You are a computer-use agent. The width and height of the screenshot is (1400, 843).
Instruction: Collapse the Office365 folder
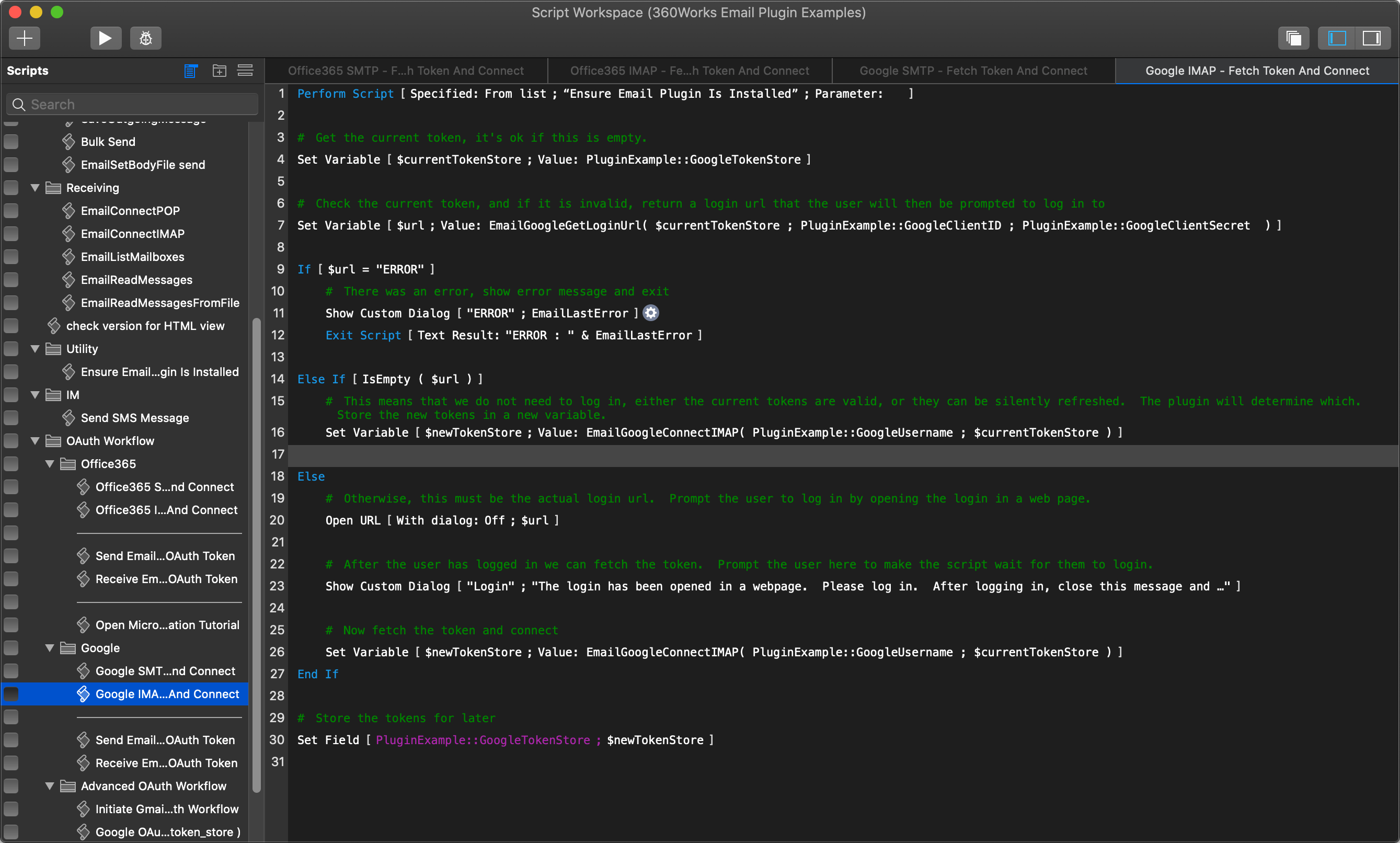[50, 464]
